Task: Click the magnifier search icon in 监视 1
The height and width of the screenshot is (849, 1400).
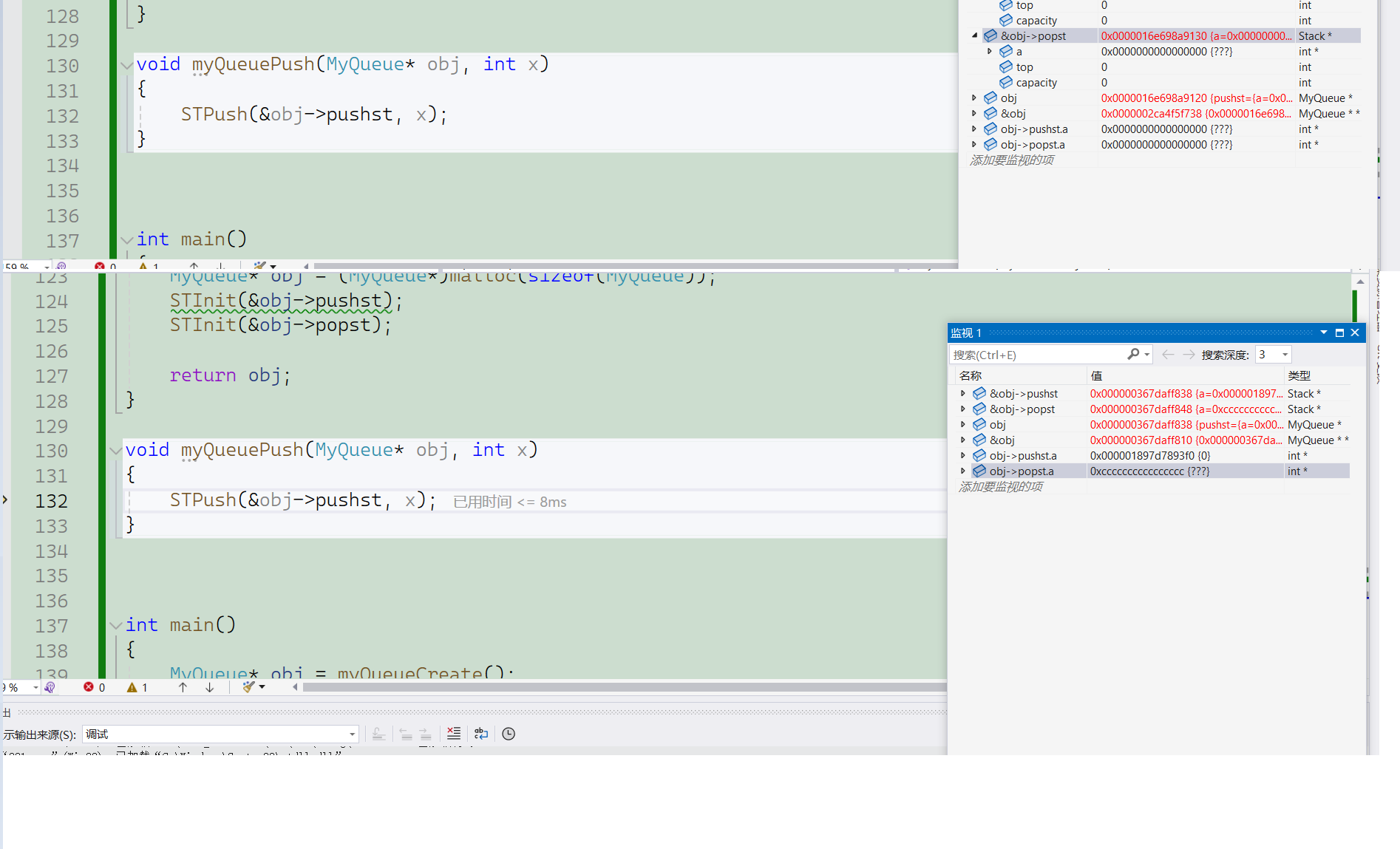Action: [x=1133, y=355]
